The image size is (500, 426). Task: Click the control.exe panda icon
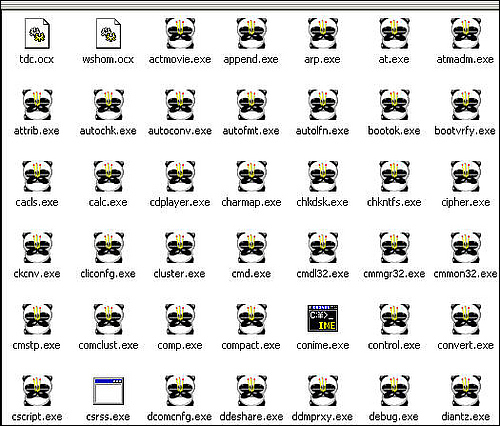coord(394,319)
